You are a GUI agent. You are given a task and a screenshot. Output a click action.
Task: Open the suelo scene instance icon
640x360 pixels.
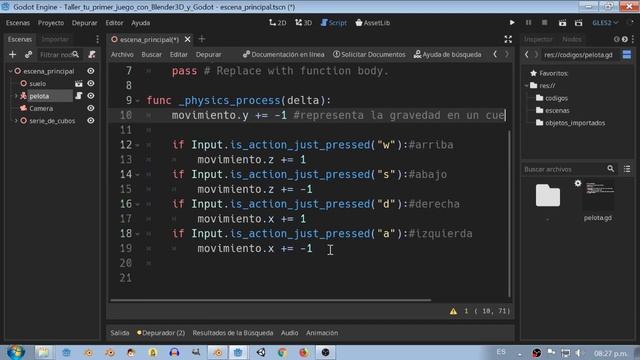coord(78,83)
